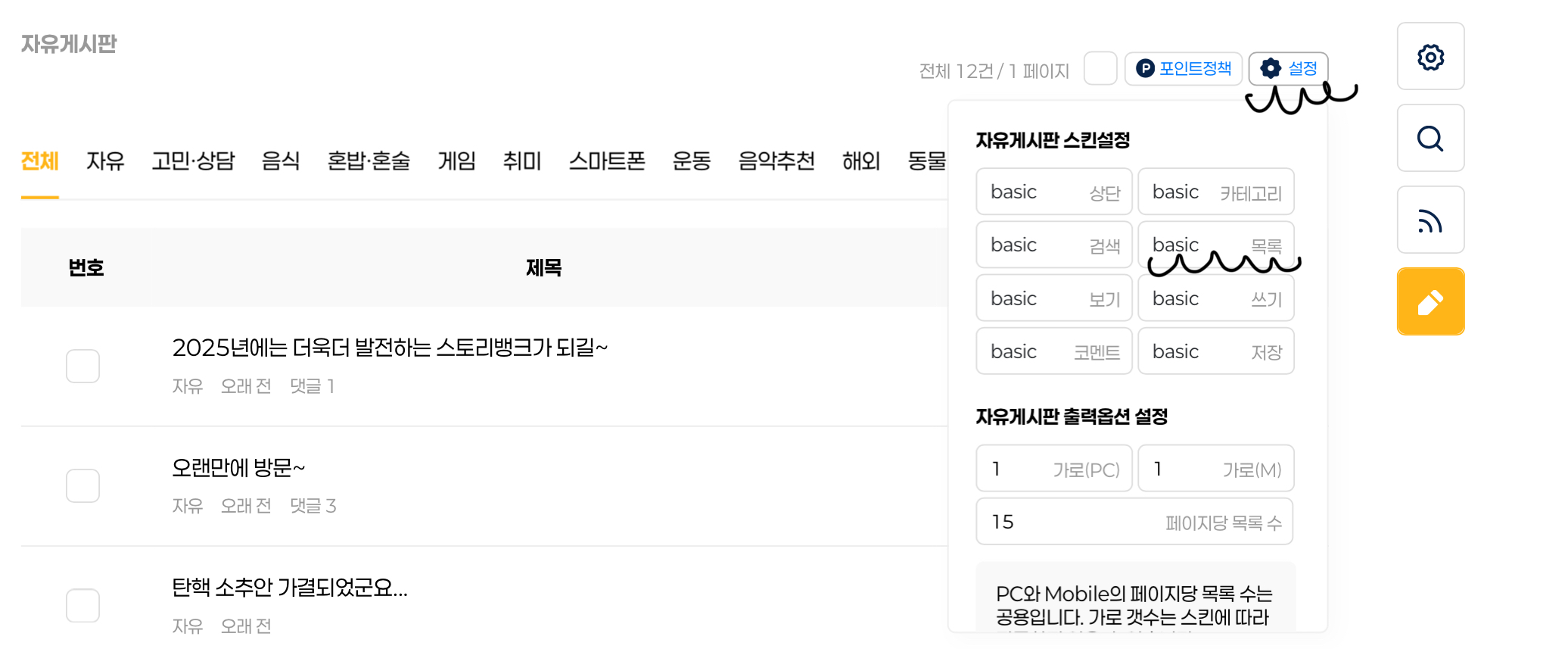Open the 포인트정책 P icon button
Screen dimensions: 1568x649
(x=1184, y=69)
